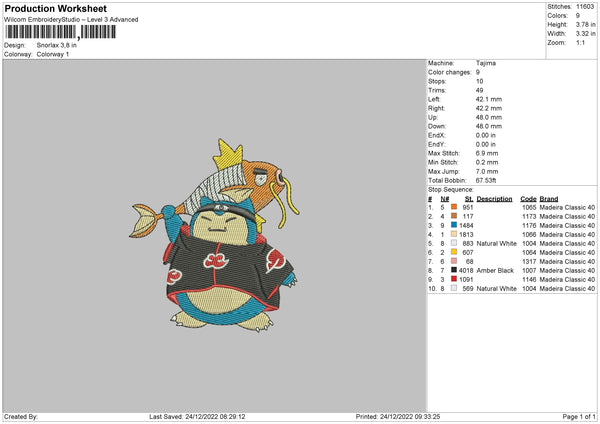Click the Last Saved timestamp in the footer
The width and height of the screenshot is (600, 424).
point(197,417)
